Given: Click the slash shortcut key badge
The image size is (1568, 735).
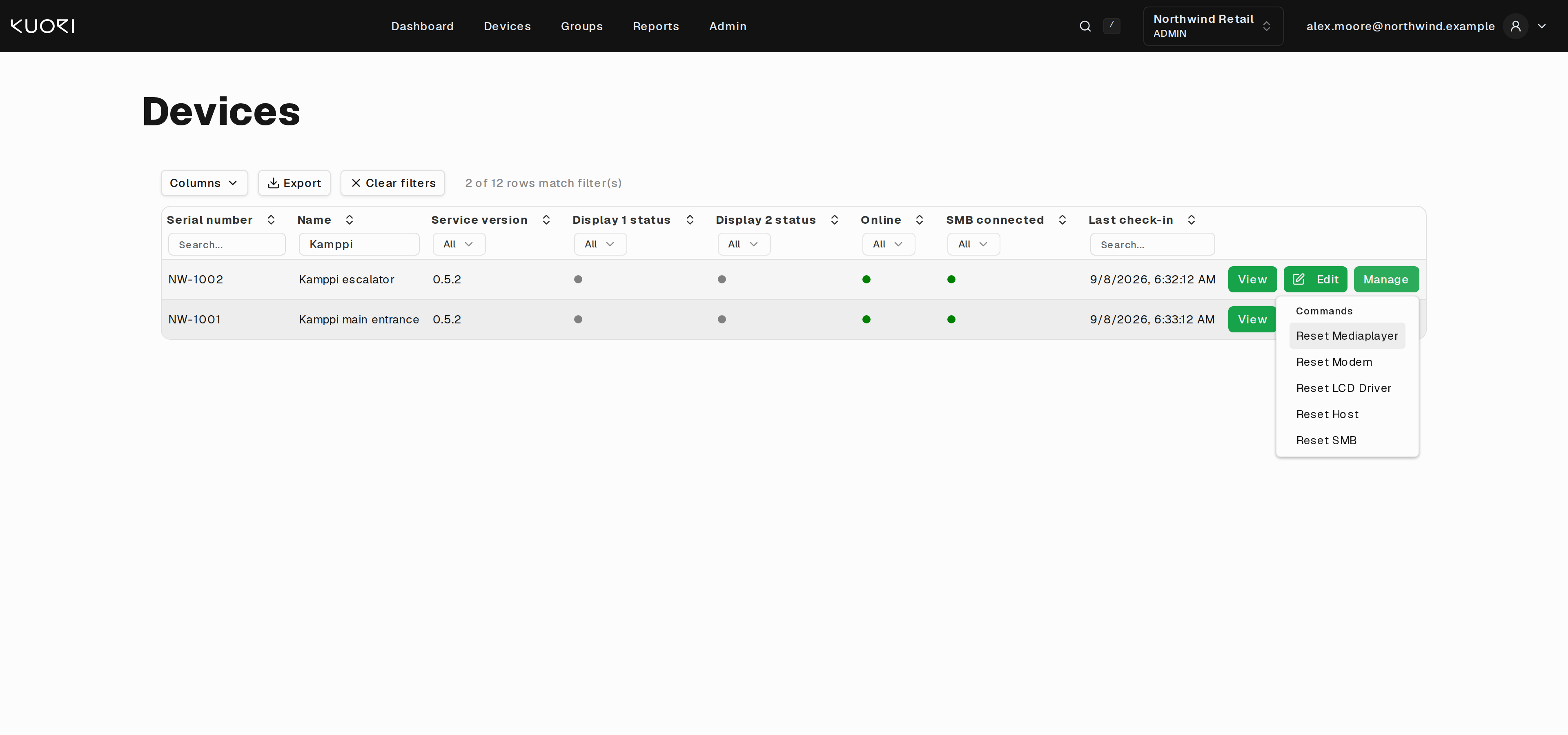Looking at the screenshot, I should point(1111,26).
